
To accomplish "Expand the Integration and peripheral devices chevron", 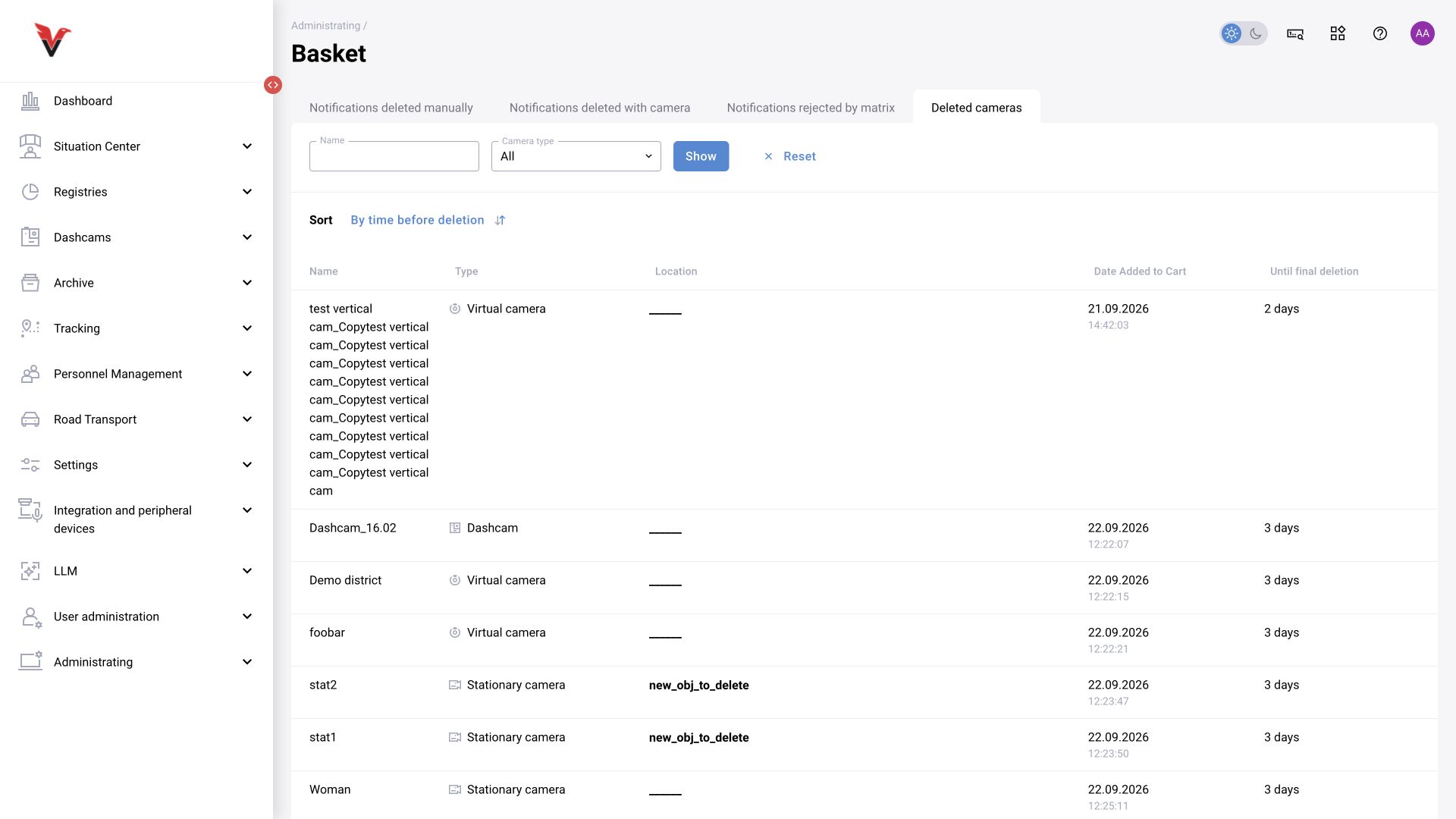I will click(247, 510).
